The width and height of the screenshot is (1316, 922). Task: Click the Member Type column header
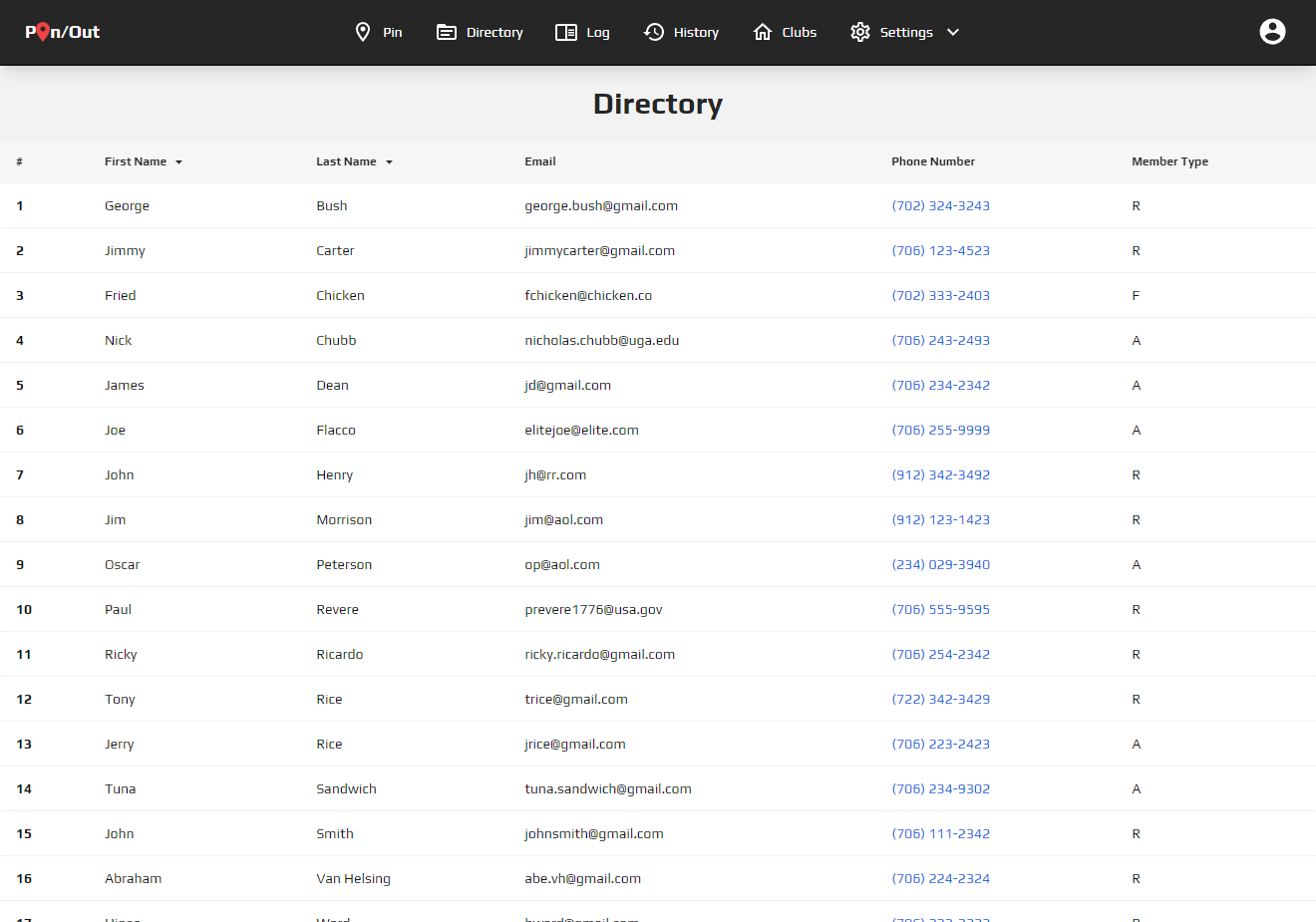[x=1169, y=161]
